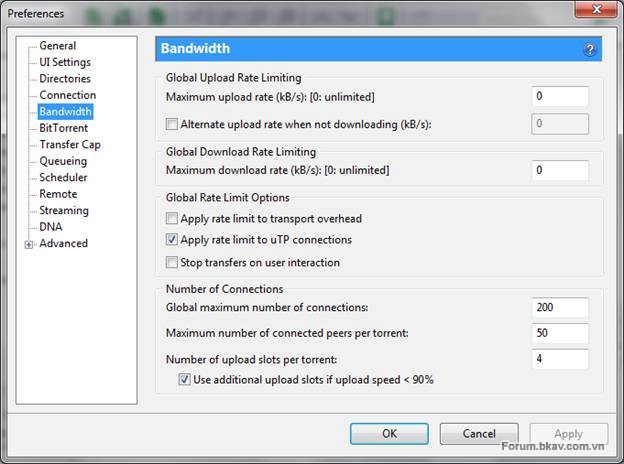Open the Connection settings page
The image size is (624, 464).
coord(67,95)
